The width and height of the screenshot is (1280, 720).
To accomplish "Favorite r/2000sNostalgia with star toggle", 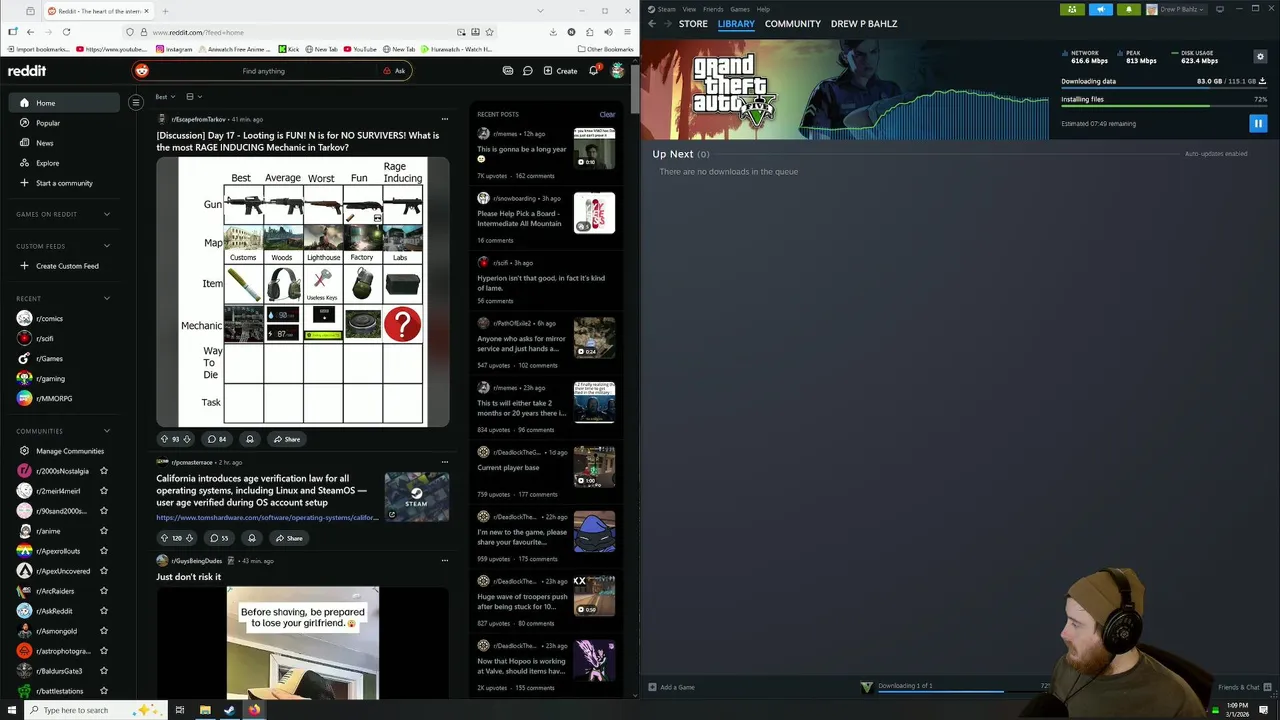I will click(x=104, y=471).
